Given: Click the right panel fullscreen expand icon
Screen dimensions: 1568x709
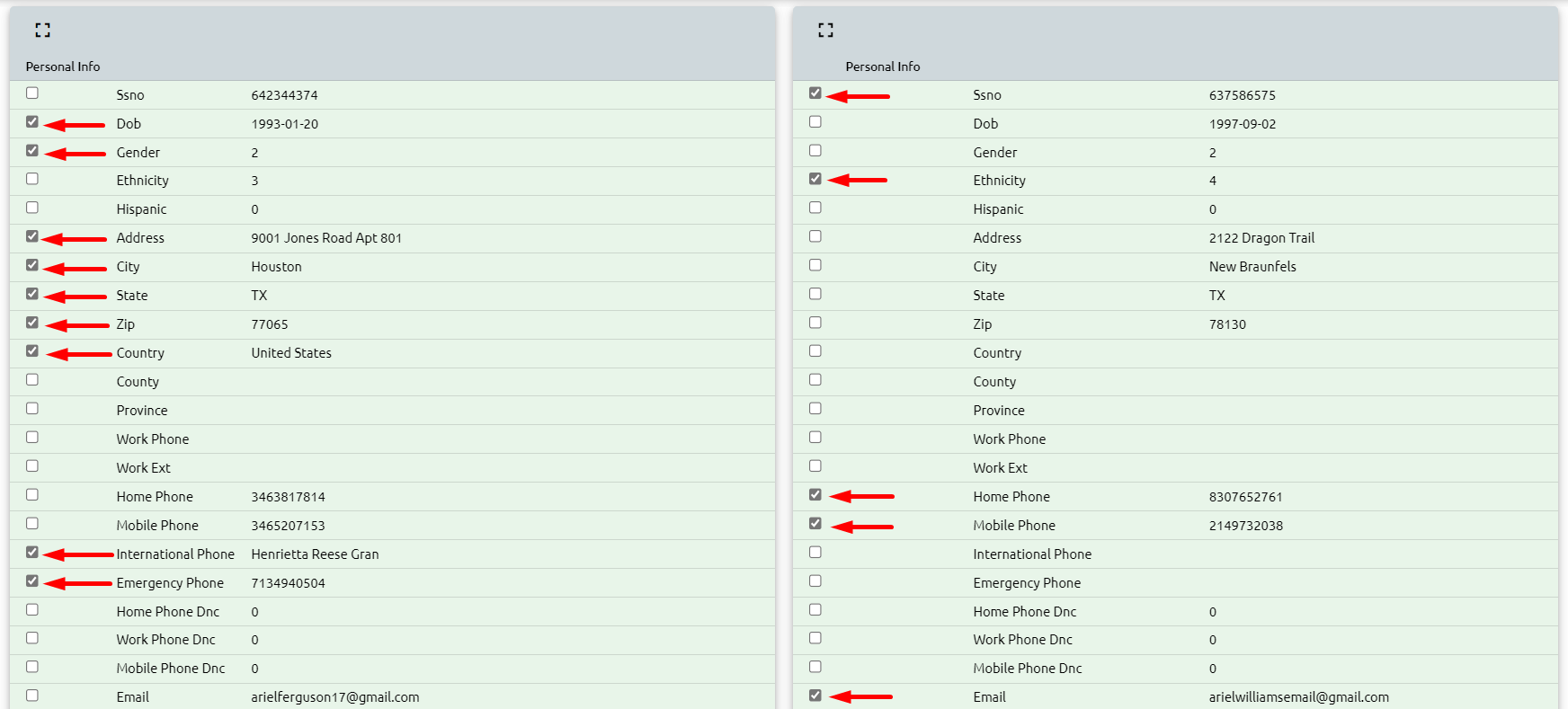Looking at the screenshot, I should coord(825,31).
